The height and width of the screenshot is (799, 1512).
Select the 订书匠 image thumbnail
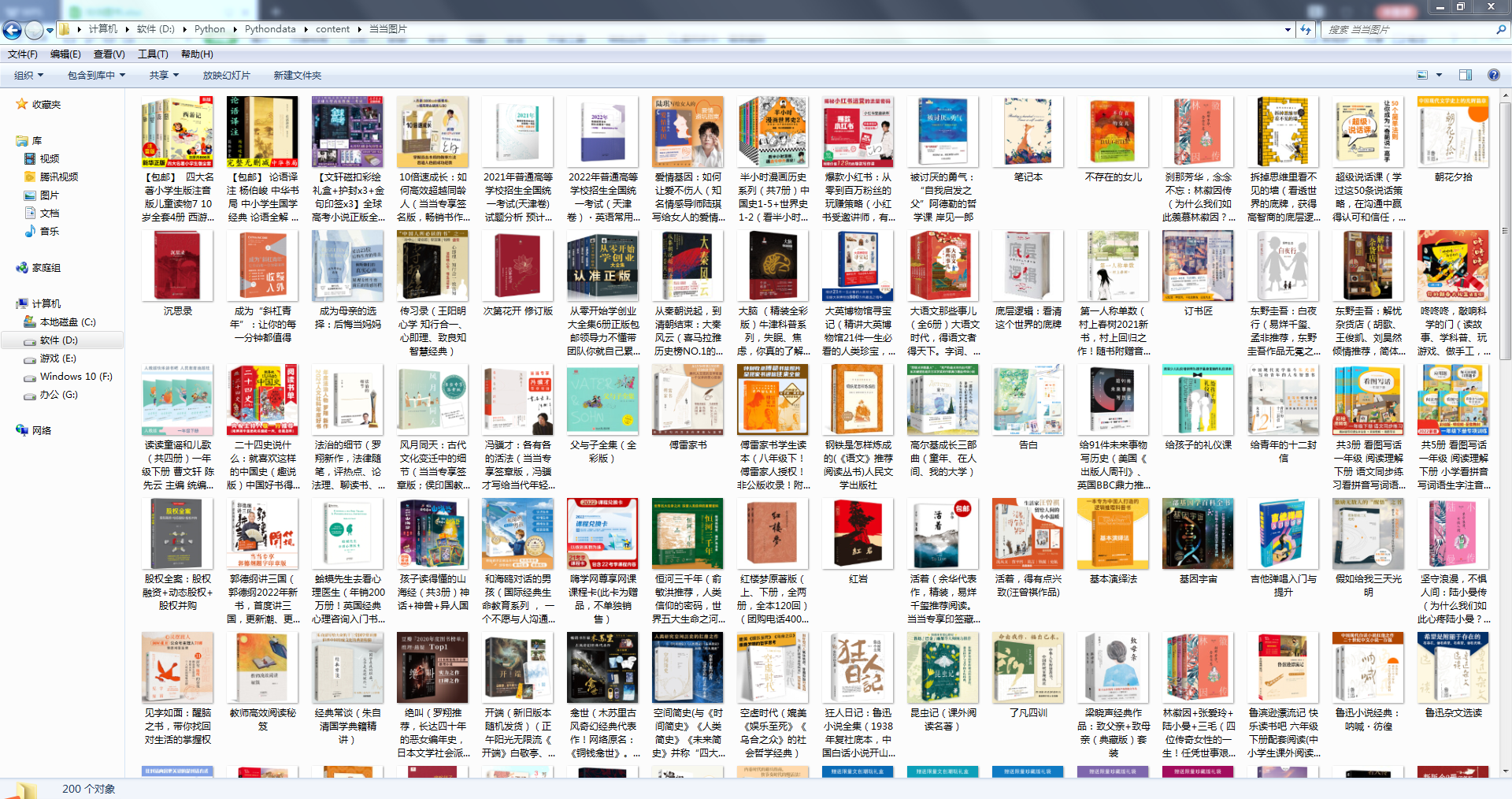tap(1198, 266)
